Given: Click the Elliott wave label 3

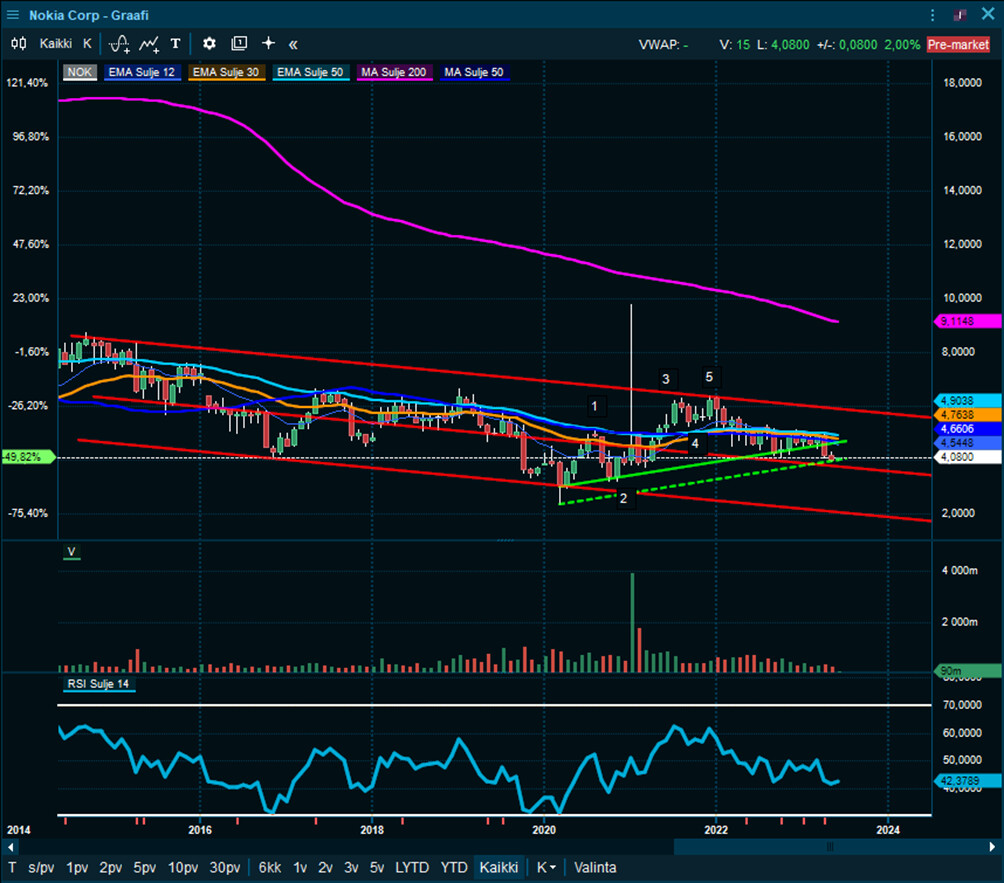Looking at the screenshot, I should tap(666, 379).
